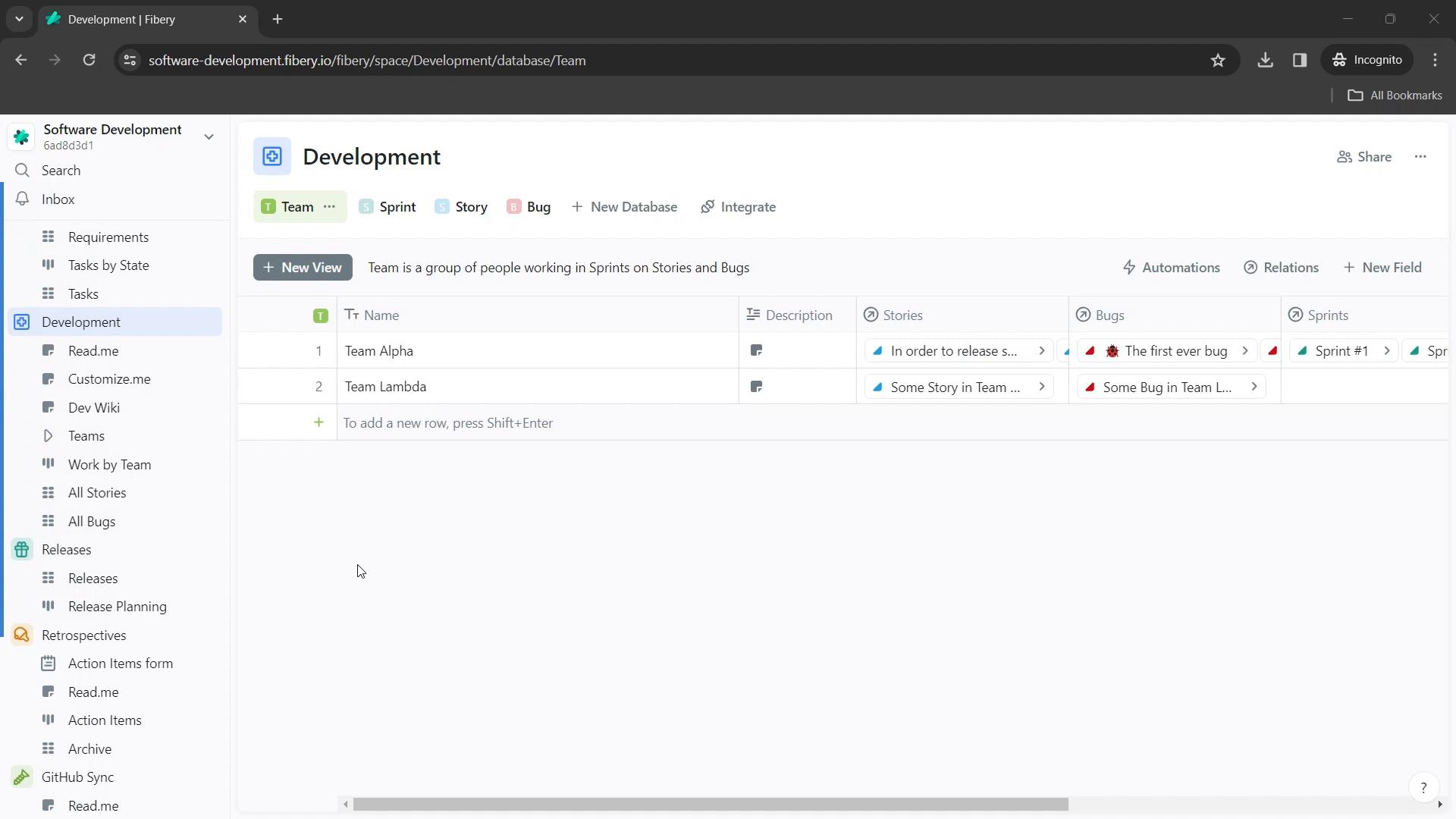
Task: Click the Releases space icon
Action: pos(22,549)
